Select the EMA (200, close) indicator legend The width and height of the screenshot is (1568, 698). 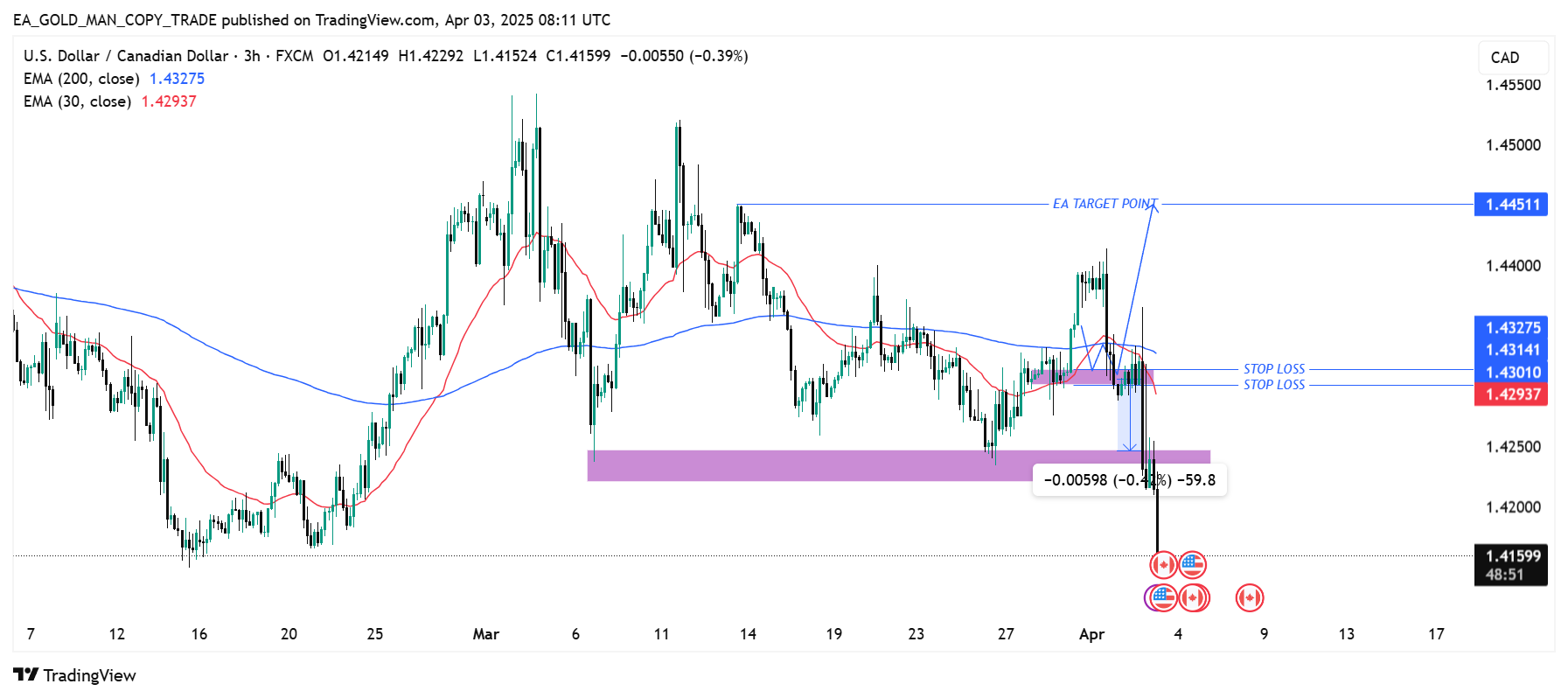click(81, 79)
